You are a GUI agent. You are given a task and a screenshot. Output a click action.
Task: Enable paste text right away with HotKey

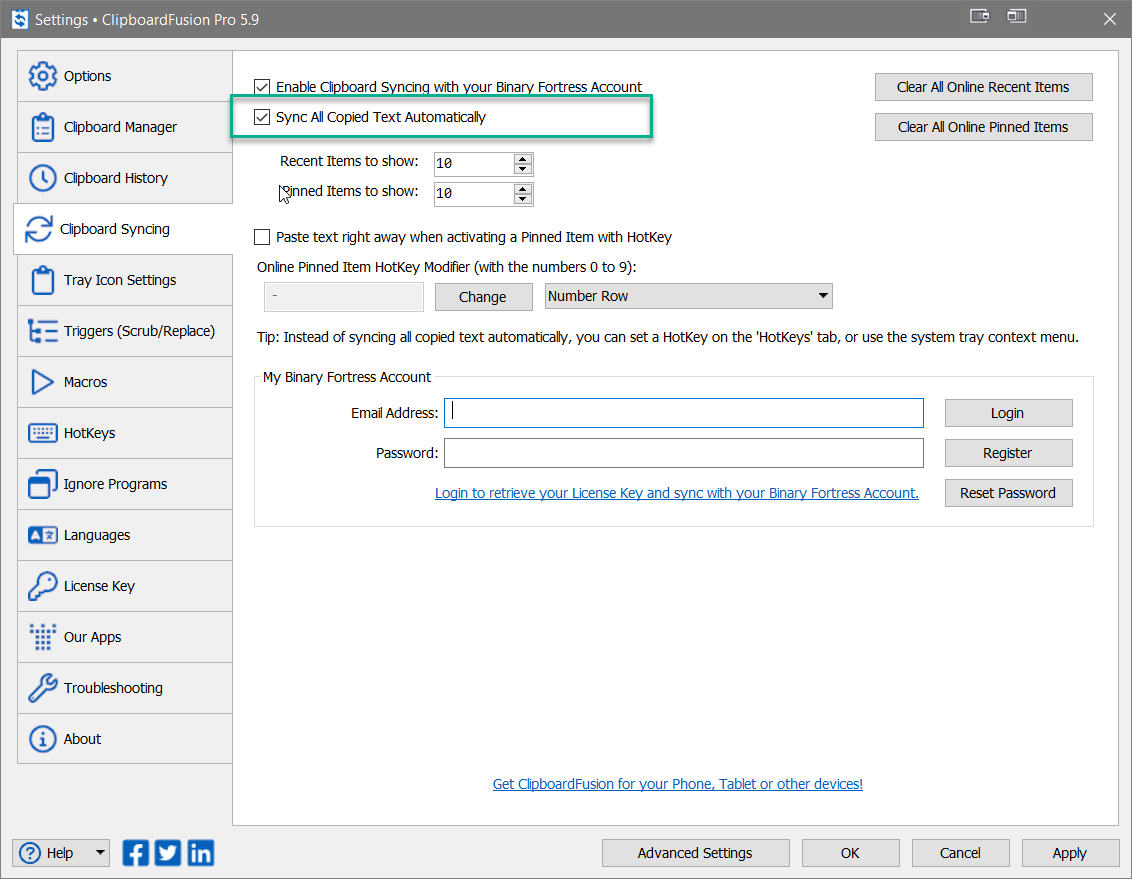tap(262, 237)
